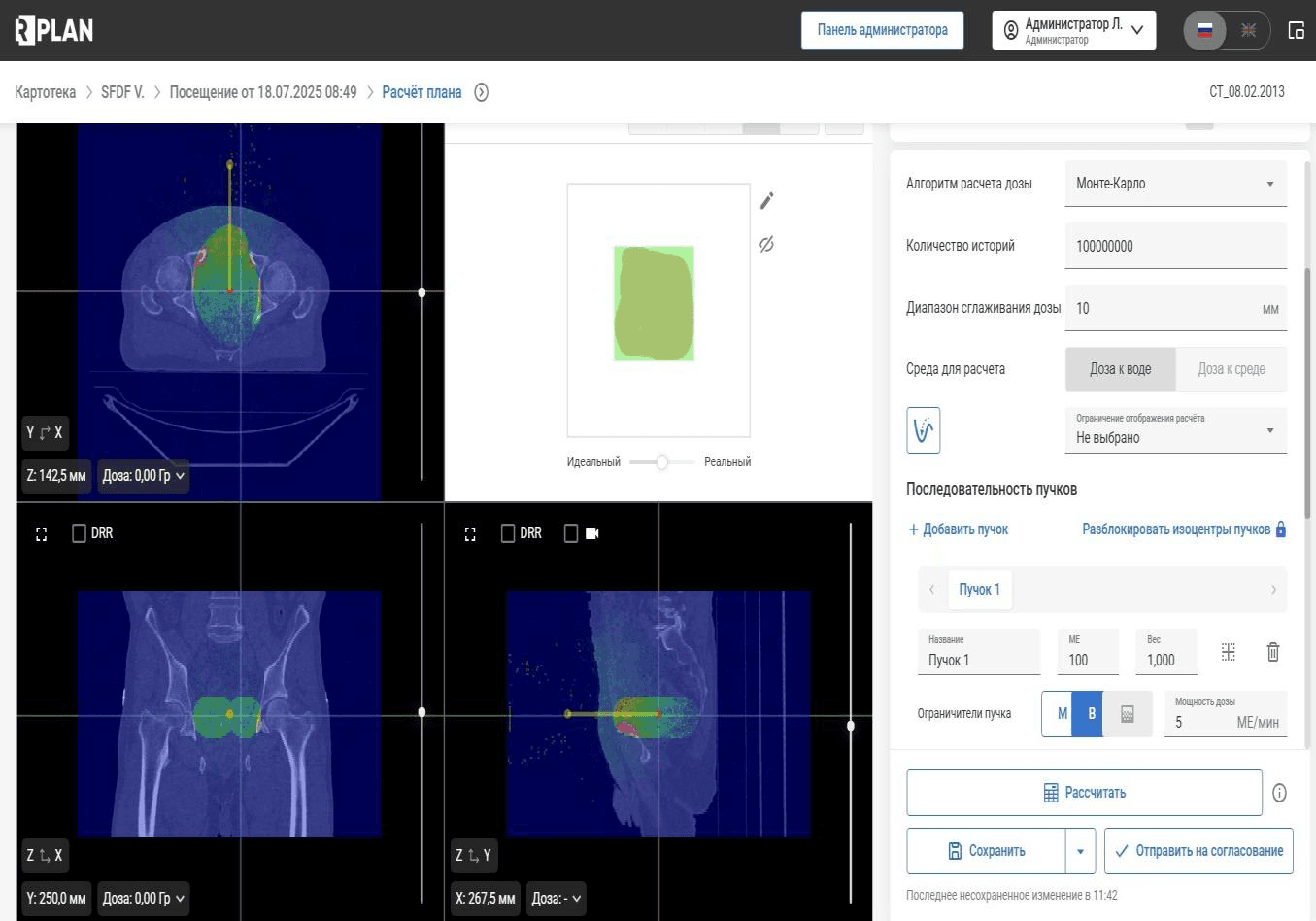Open Посещение от 18.07.2025 breadcrumb
The image size is (1316, 921).
(x=263, y=92)
